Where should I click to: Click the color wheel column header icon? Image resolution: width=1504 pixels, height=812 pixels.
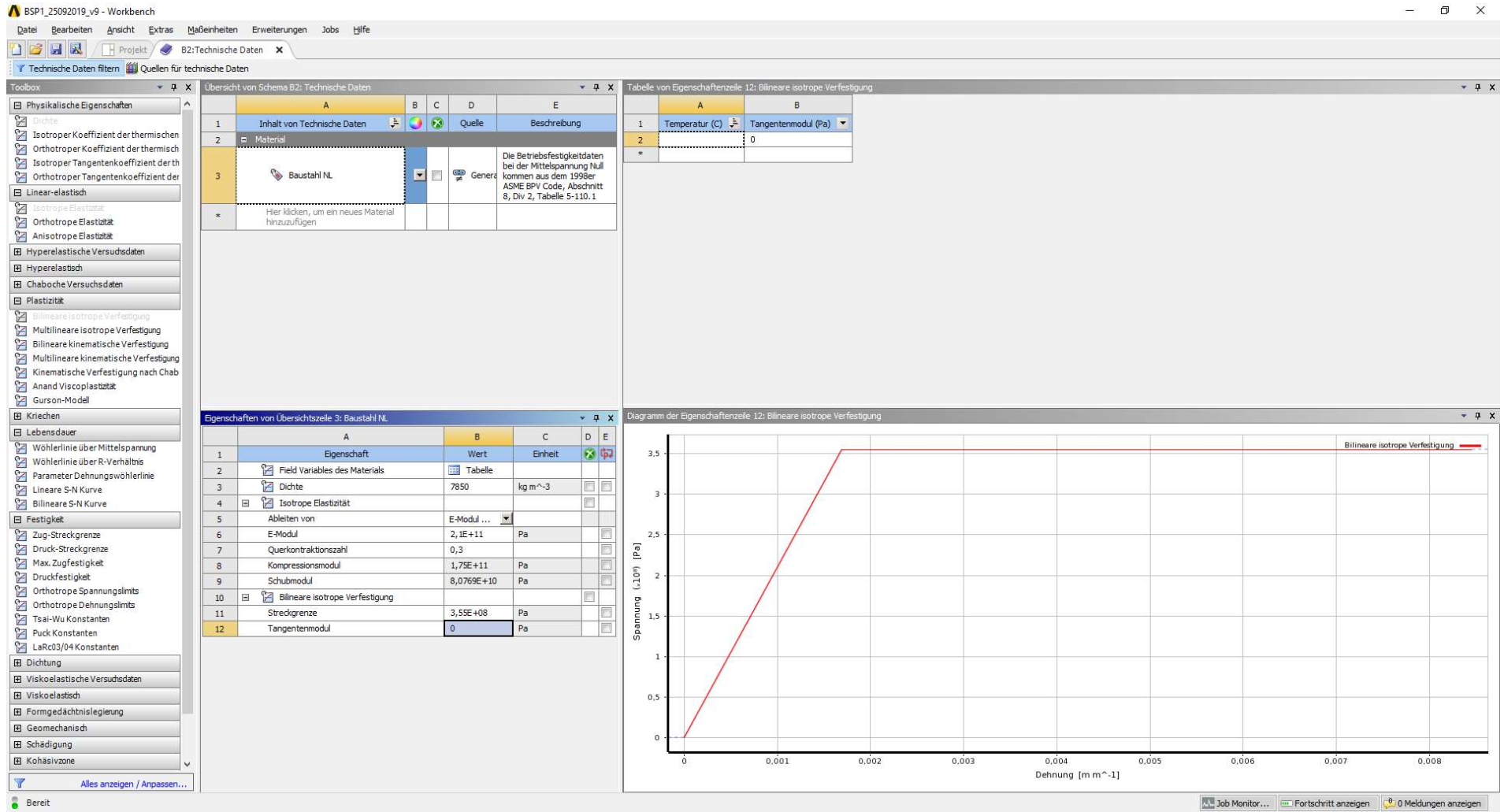[x=415, y=124]
